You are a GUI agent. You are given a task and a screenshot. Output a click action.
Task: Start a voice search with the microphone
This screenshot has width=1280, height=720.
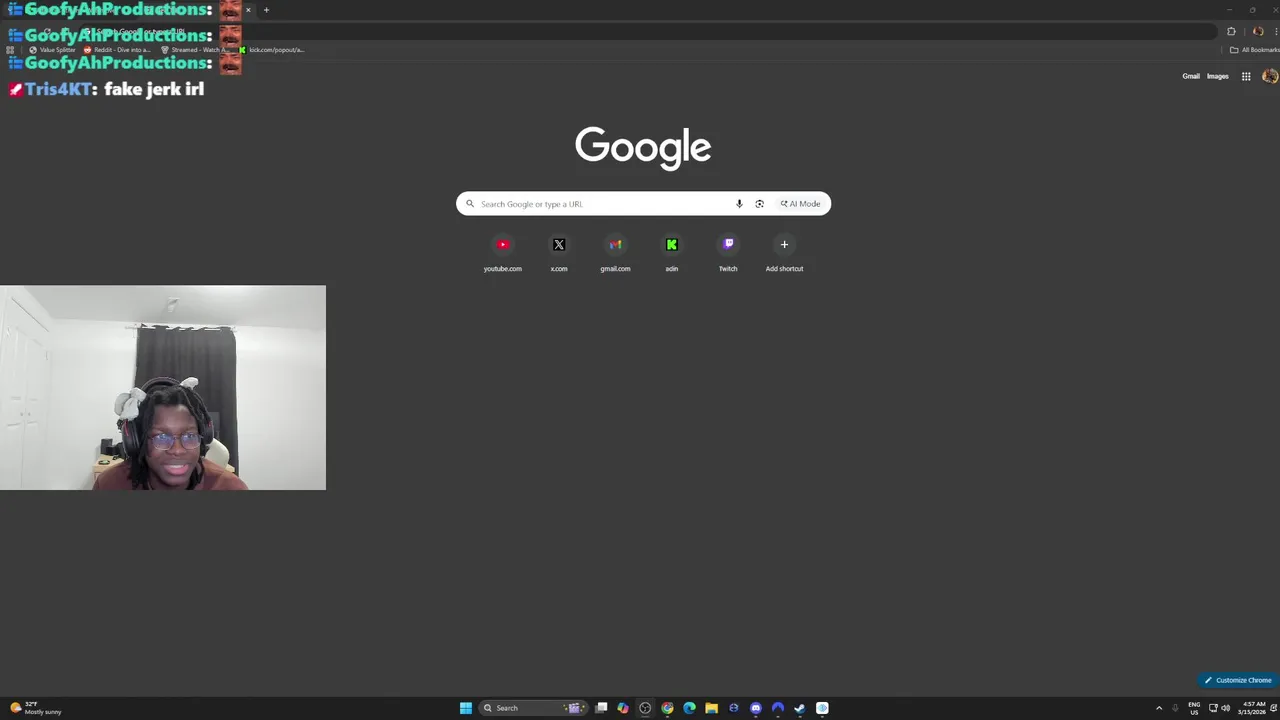[739, 204]
